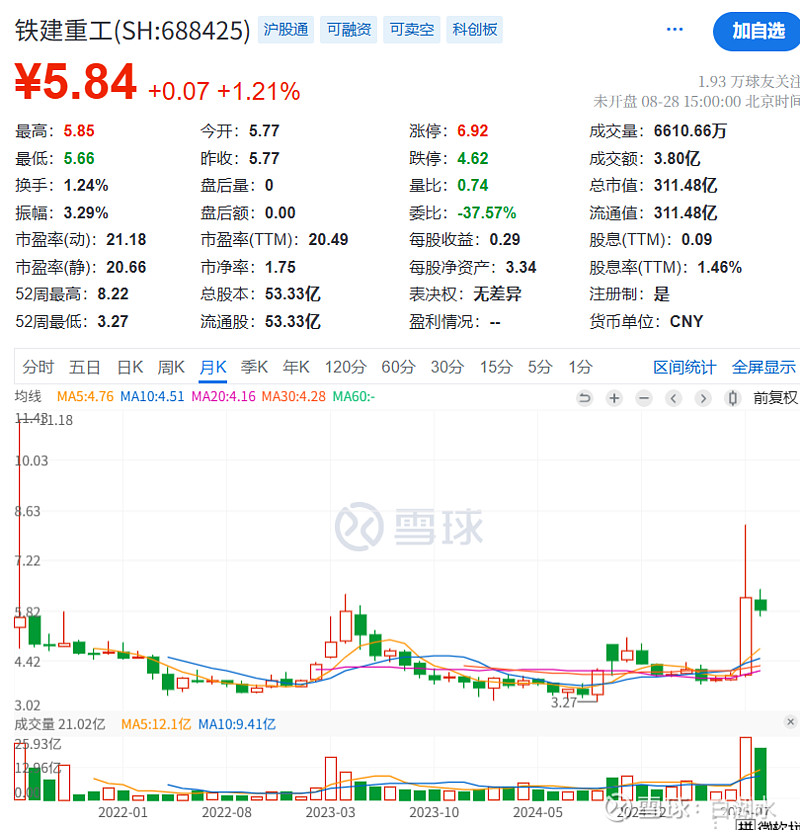Open the three-dot more options menu

pyautogui.click(x=675, y=29)
